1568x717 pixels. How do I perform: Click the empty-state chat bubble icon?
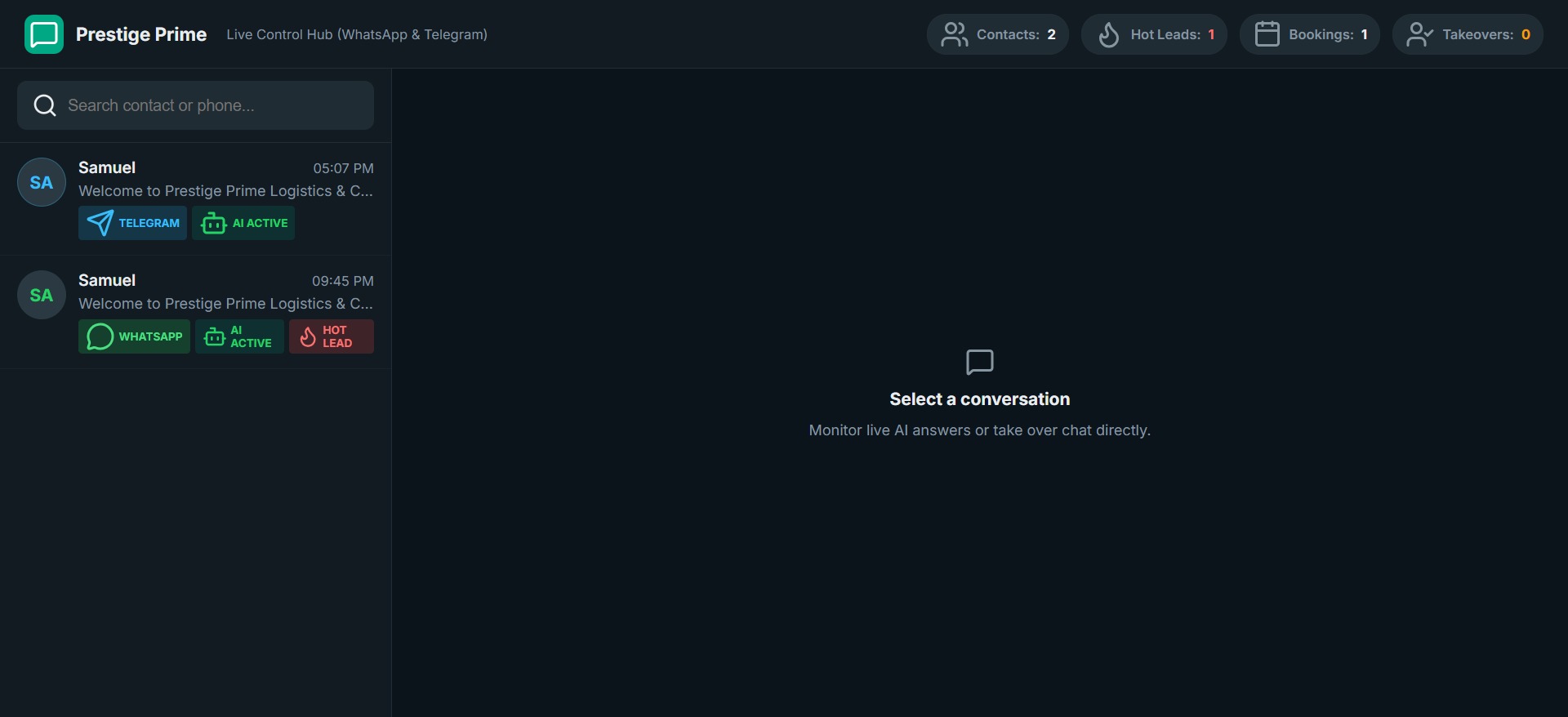click(979, 362)
